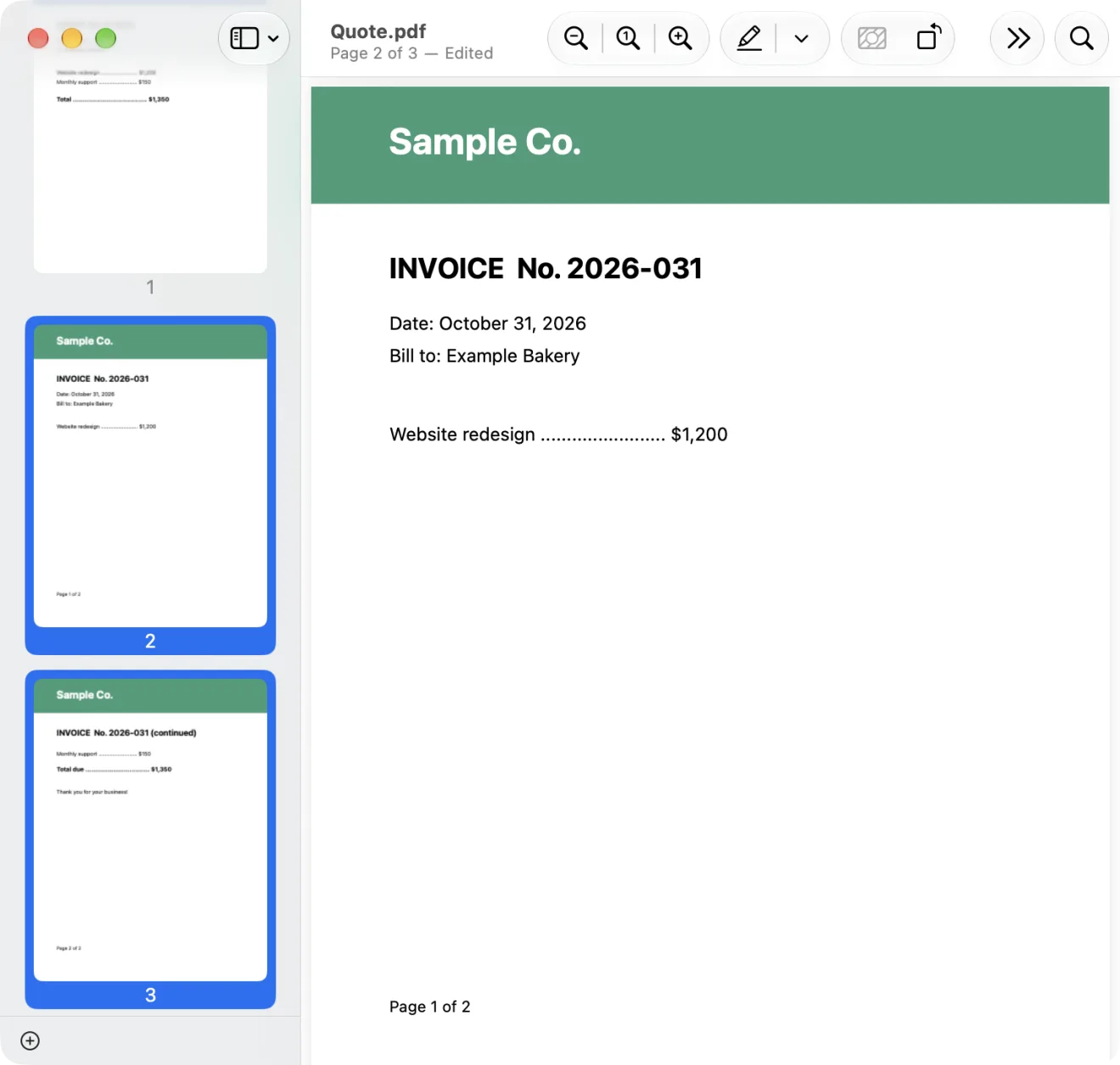Expand the sidebar view menu chevron
Viewport: 1120px width, 1065px height.
tap(273, 38)
